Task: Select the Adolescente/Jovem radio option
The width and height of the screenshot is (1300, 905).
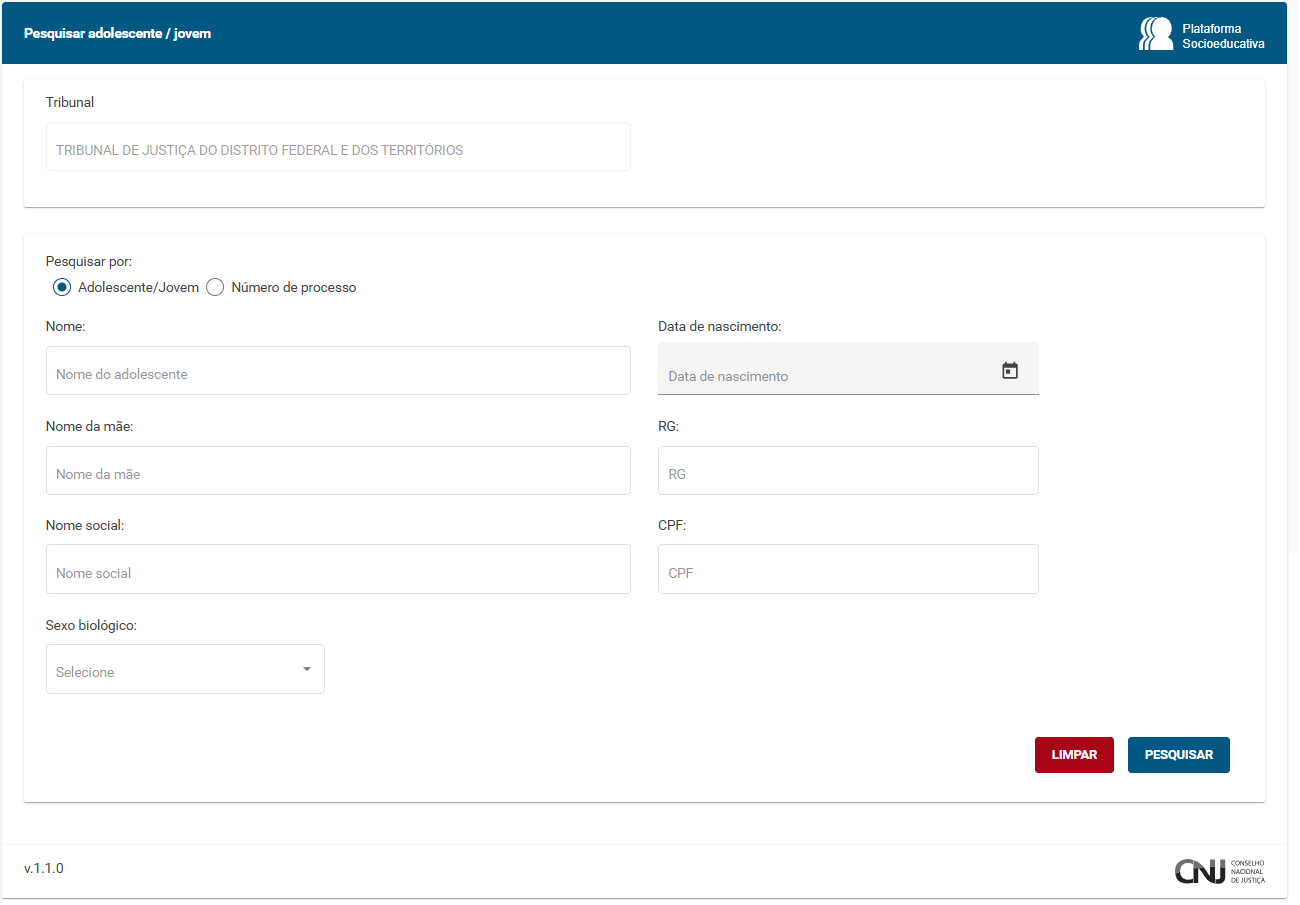Action: pyautogui.click(x=62, y=287)
